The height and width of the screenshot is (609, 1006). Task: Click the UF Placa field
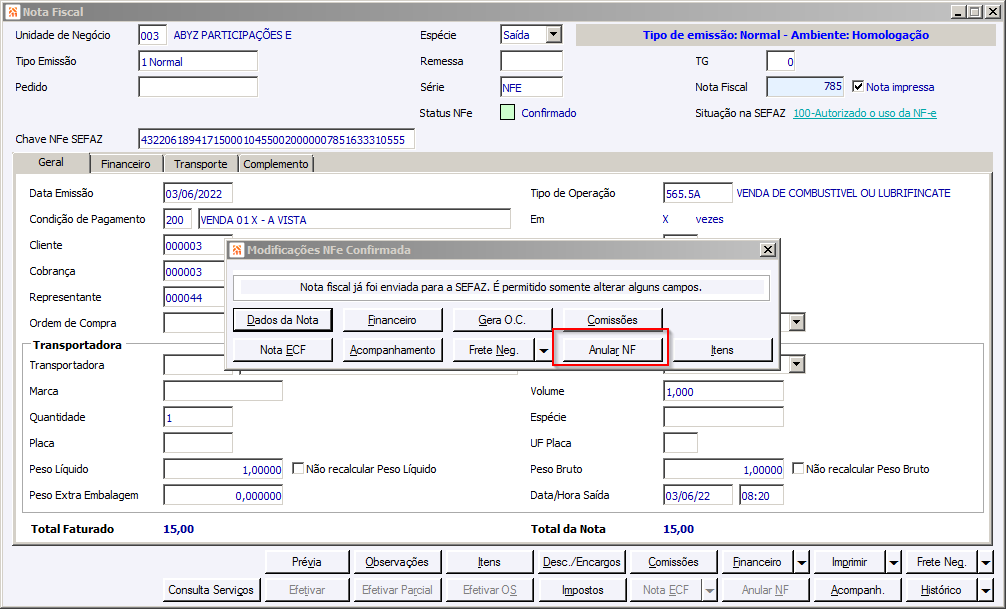(680, 443)
